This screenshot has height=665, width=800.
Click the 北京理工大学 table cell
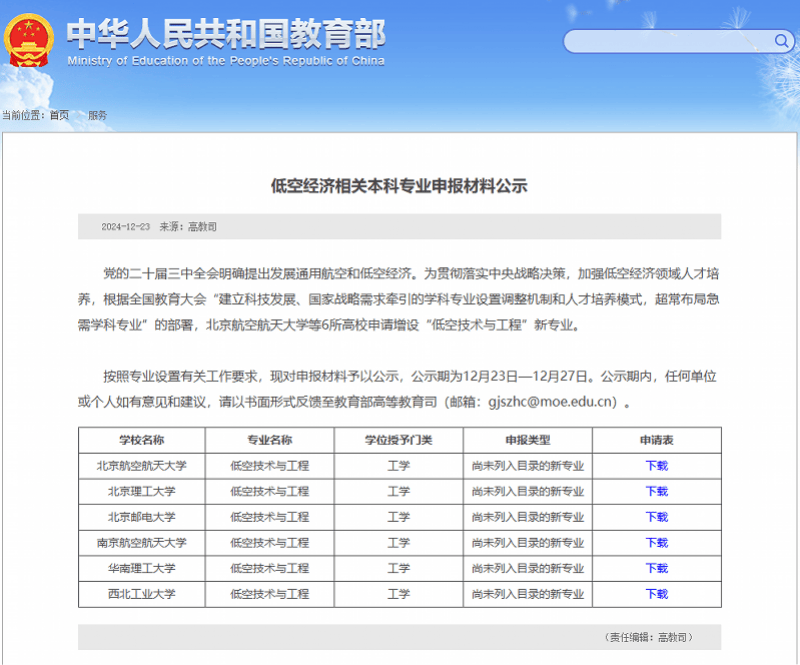[141, 491]
